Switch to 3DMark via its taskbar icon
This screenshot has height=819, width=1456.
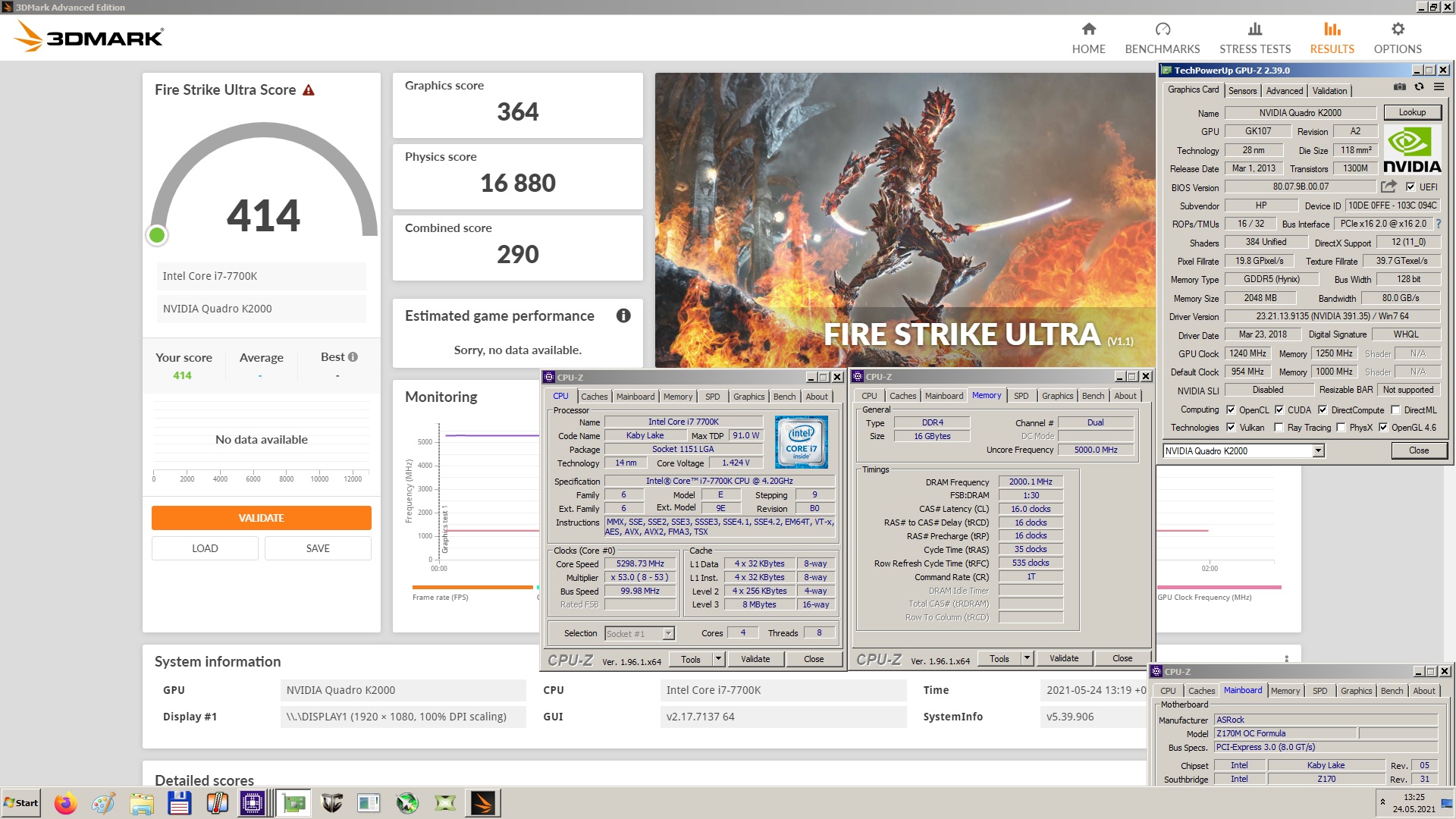tap(483, 803)
